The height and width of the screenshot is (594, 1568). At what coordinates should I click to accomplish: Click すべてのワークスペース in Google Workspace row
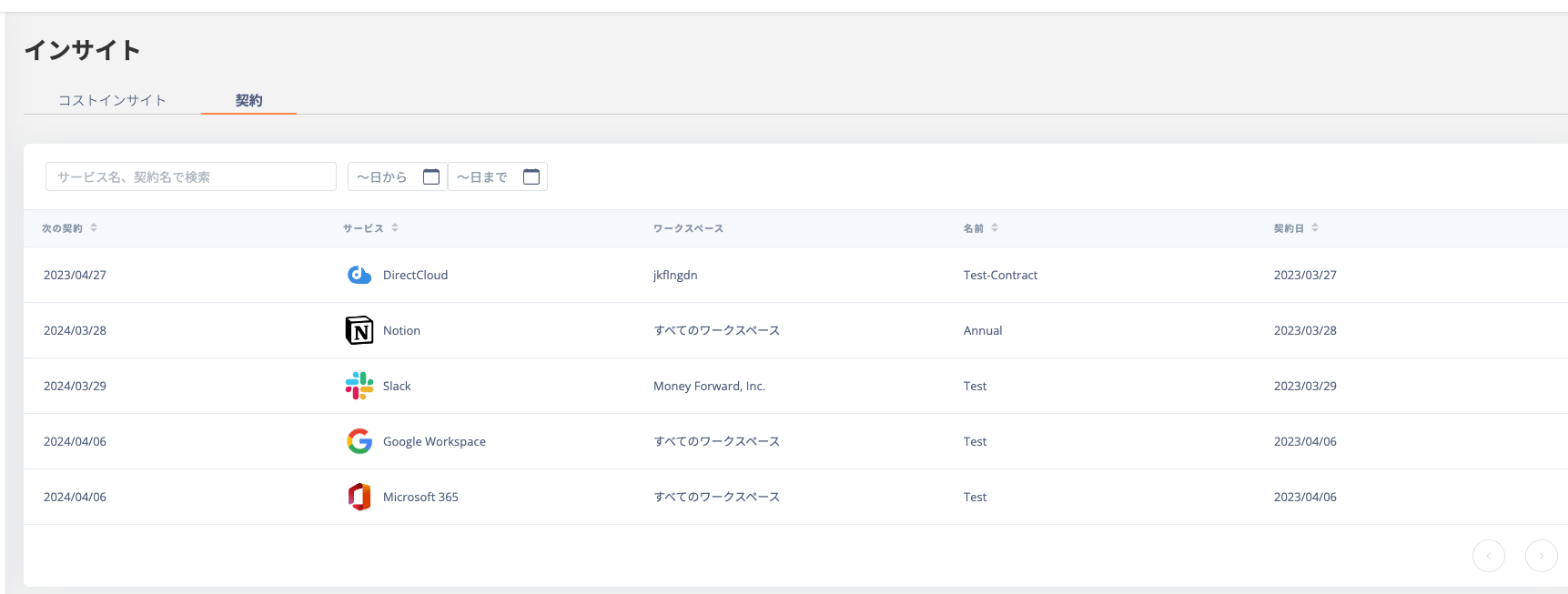(716, 441)
